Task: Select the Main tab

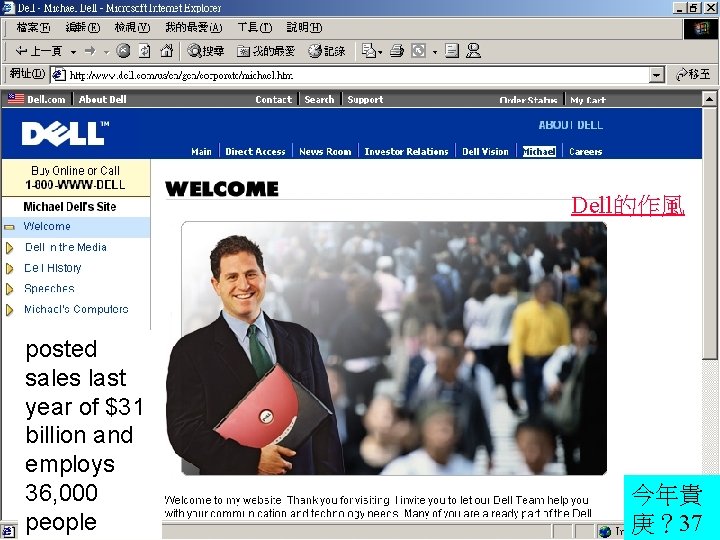Action: [202, 152]
